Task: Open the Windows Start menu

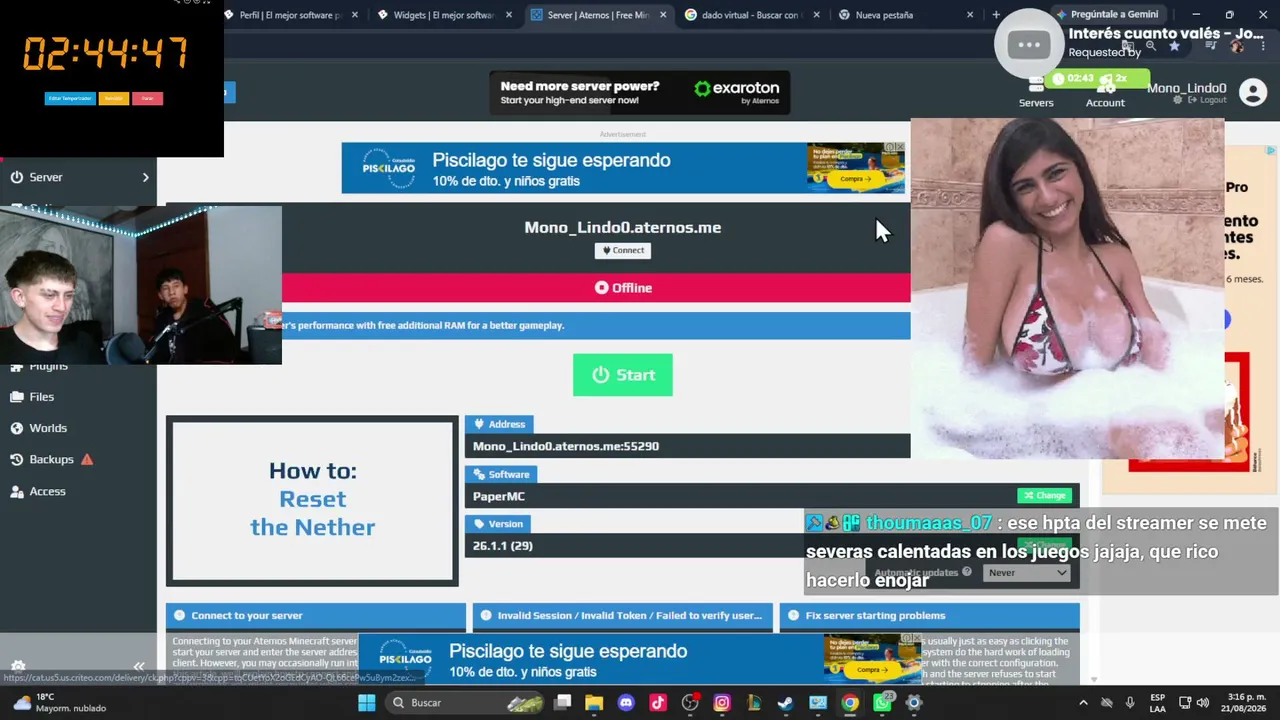Action: tap(366, 703)
